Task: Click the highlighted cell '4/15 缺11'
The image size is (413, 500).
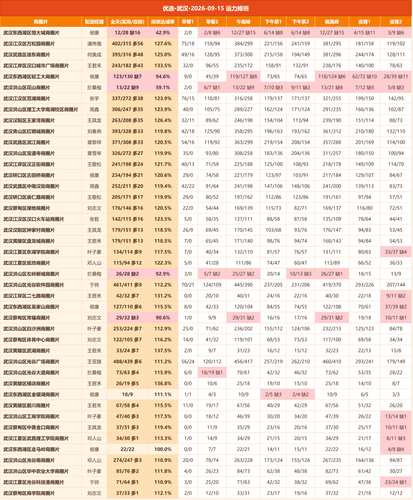Action: [x=364, y=33]
